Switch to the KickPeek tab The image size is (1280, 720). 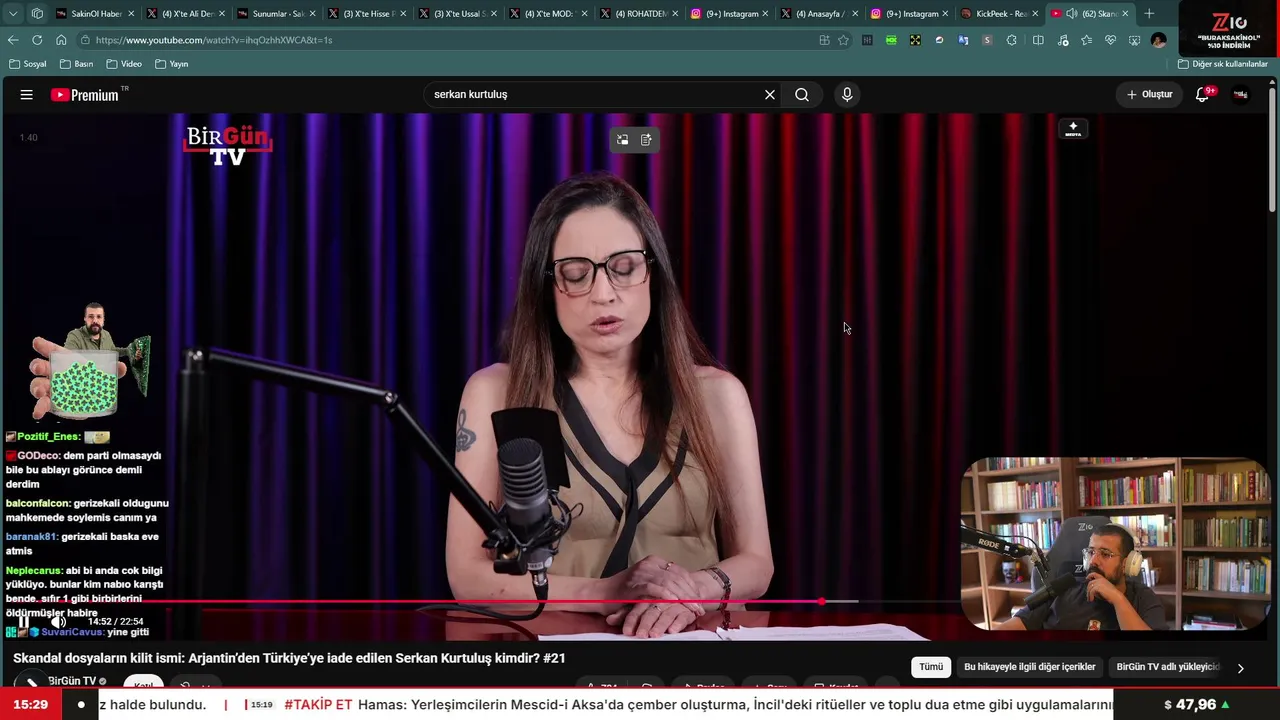tap(998, 14)
